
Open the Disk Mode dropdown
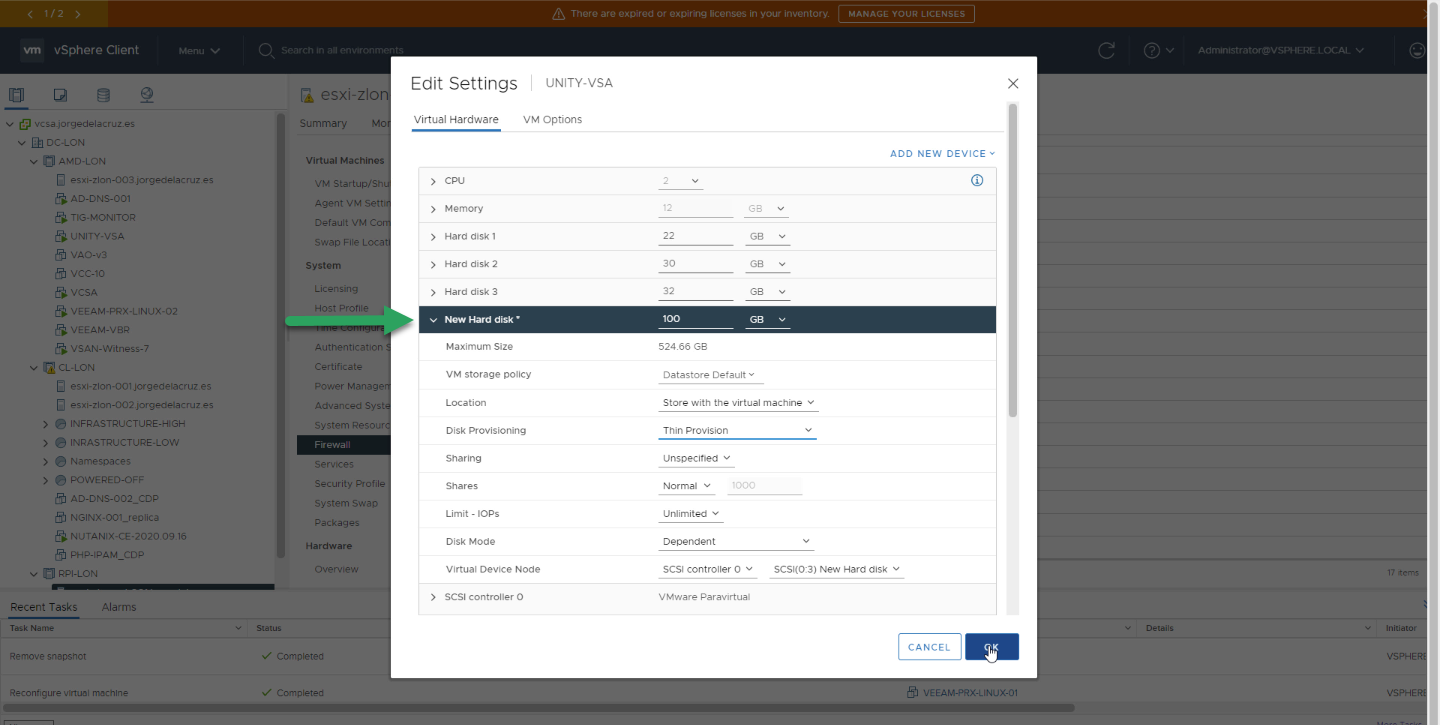(737, 542)
